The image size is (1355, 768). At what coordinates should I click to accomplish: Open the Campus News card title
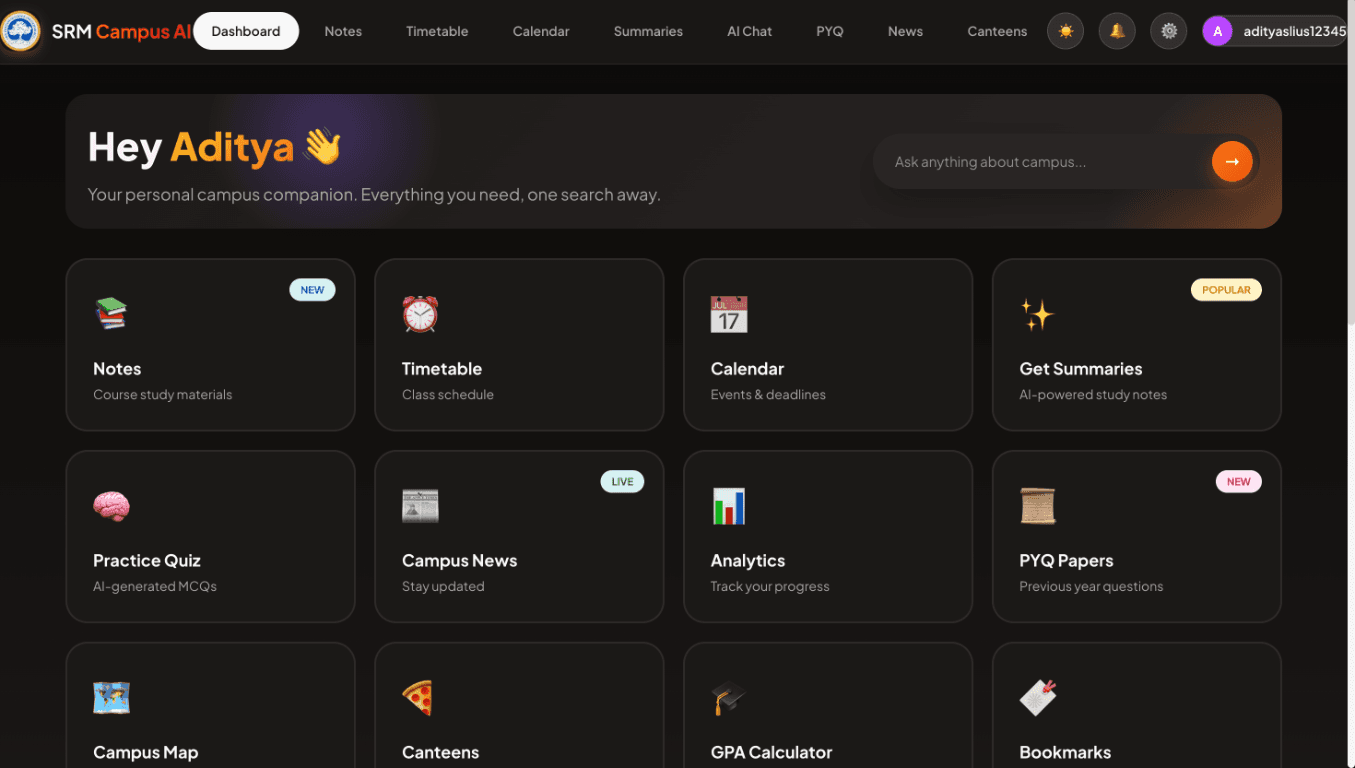tap(460, 561)
